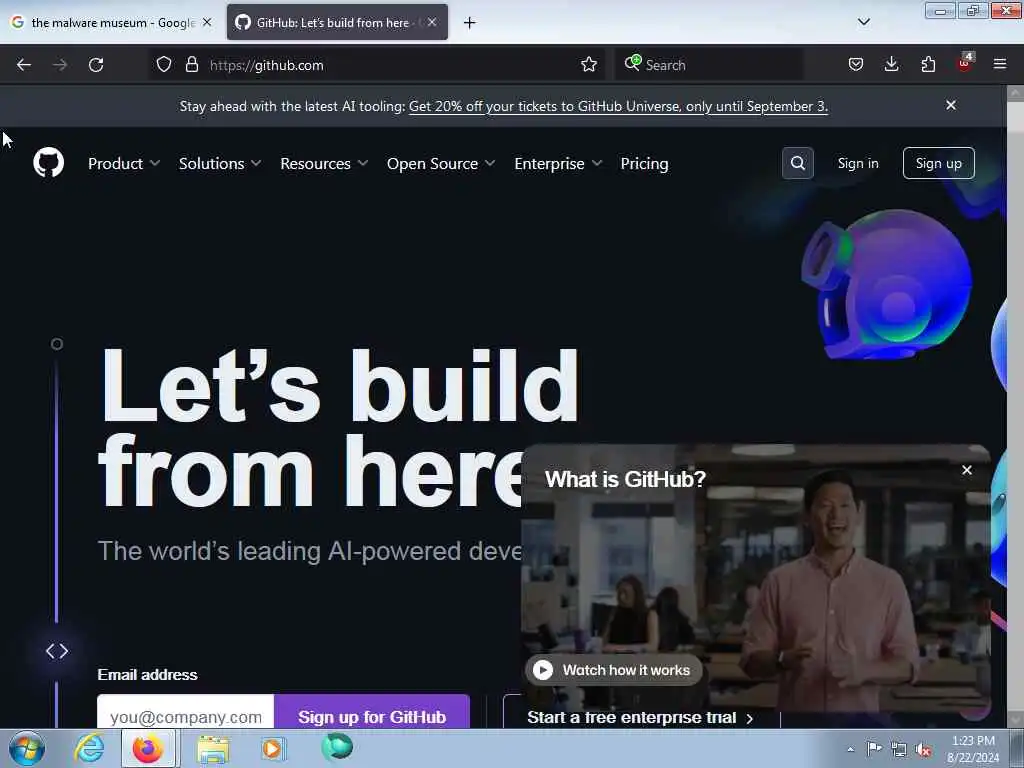Click Sign up for GitHub button
1024x768 pixels.
[372, 712]
